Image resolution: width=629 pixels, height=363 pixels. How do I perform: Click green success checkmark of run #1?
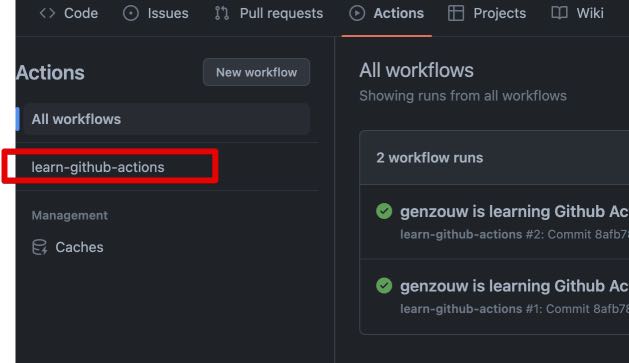click(384, 286)
